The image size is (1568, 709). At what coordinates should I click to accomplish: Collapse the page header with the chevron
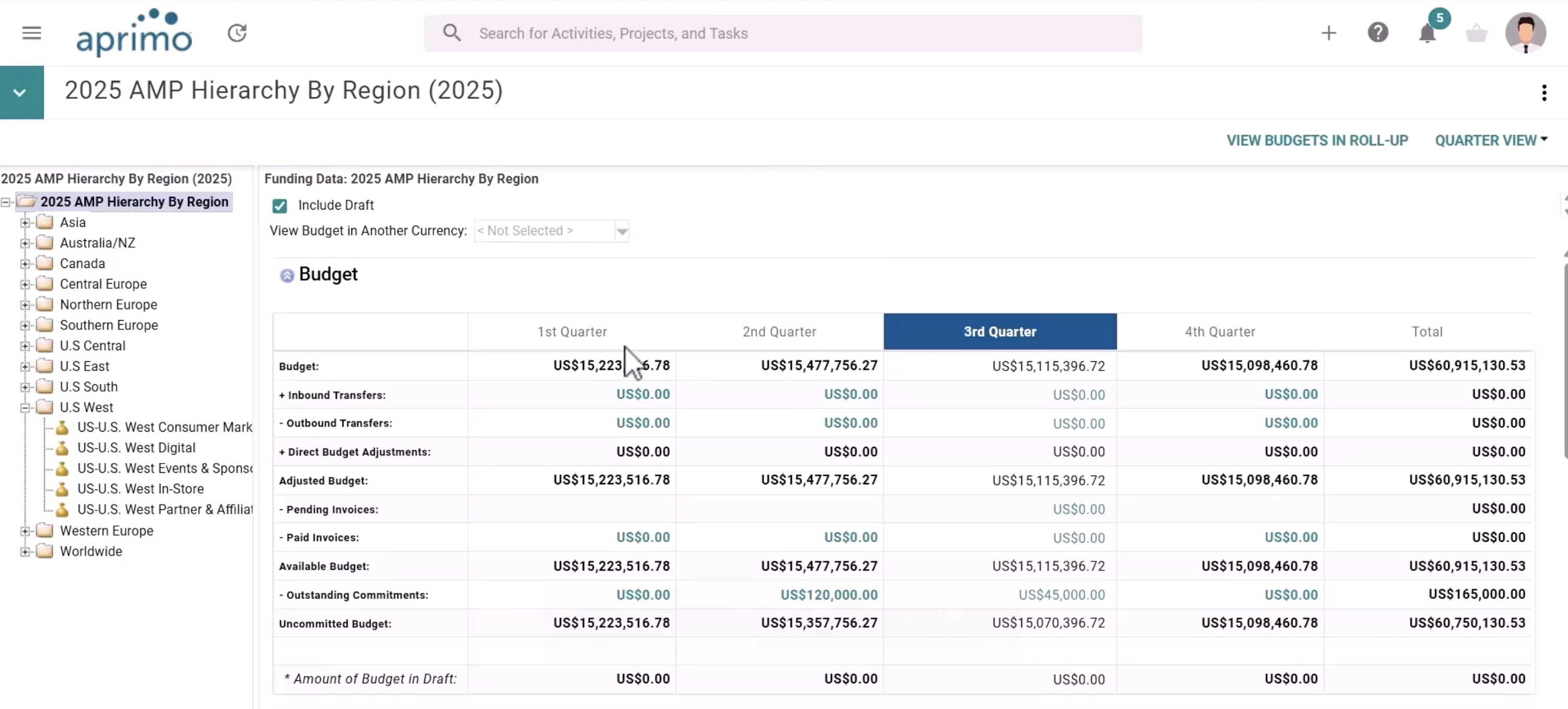(20, 92)
